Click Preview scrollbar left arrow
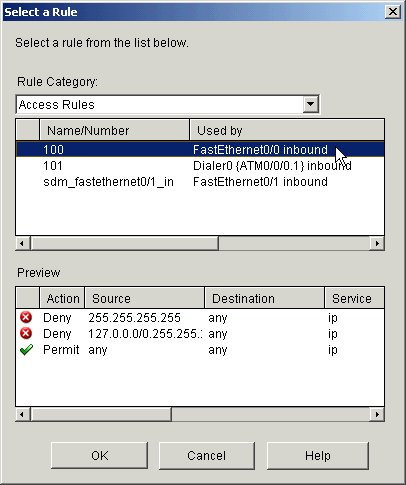Screen dimensions: 406x485 (x=22, y=414)
